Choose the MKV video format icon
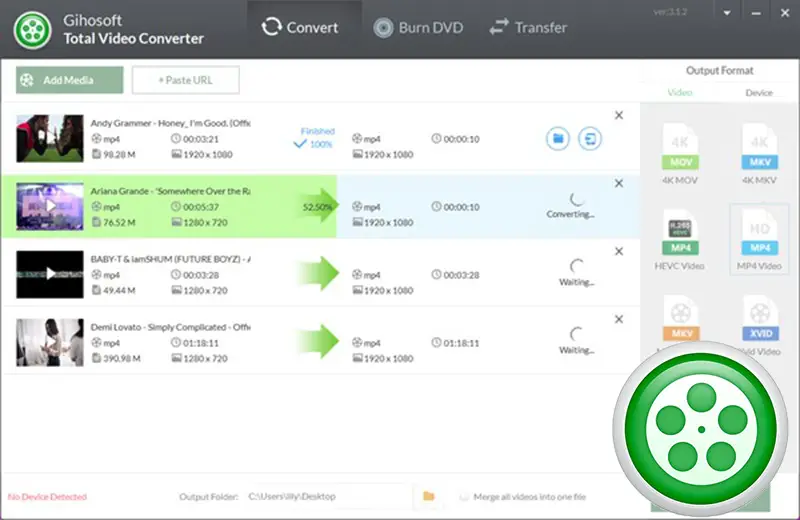Viewport: 800px width, 520px height. click(x=681, y=319)
